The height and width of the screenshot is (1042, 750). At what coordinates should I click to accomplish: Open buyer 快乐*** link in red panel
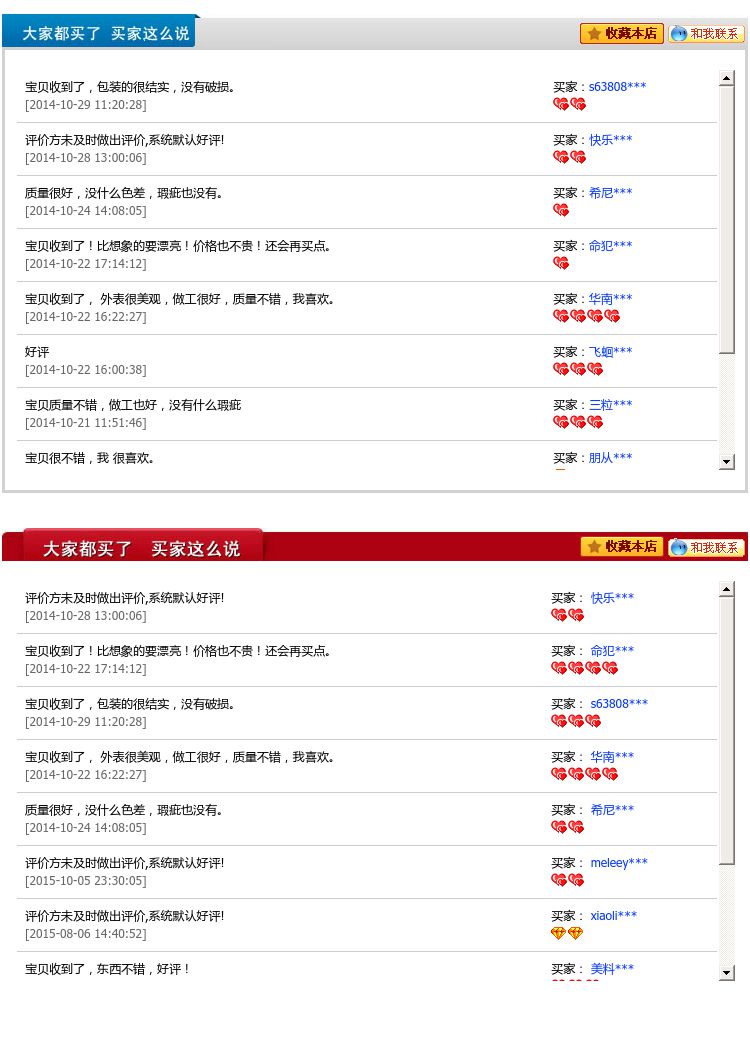[x=612, y=597]
